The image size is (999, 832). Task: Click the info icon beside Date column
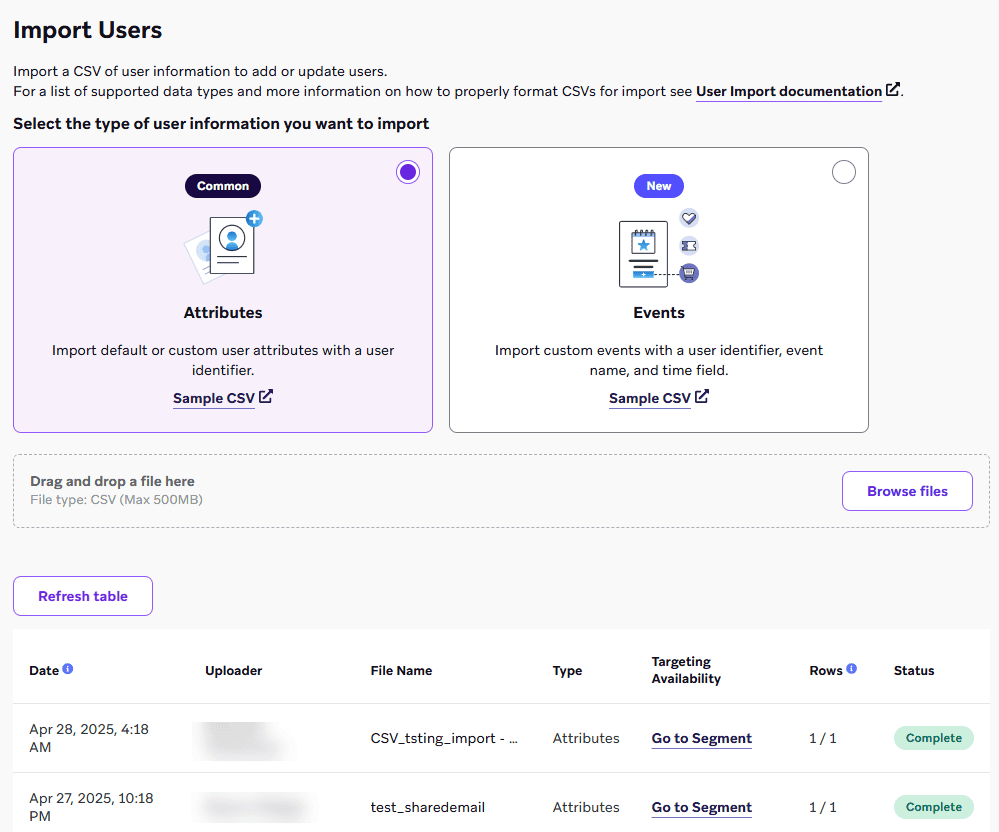click(68, 669)
